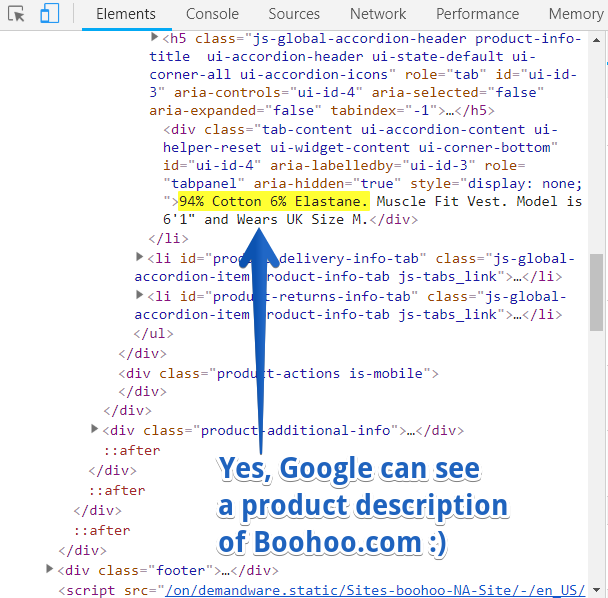The image size is (608, 598).
Task: Click the closing </ul> tag line
Action: [x=154, y=334]
